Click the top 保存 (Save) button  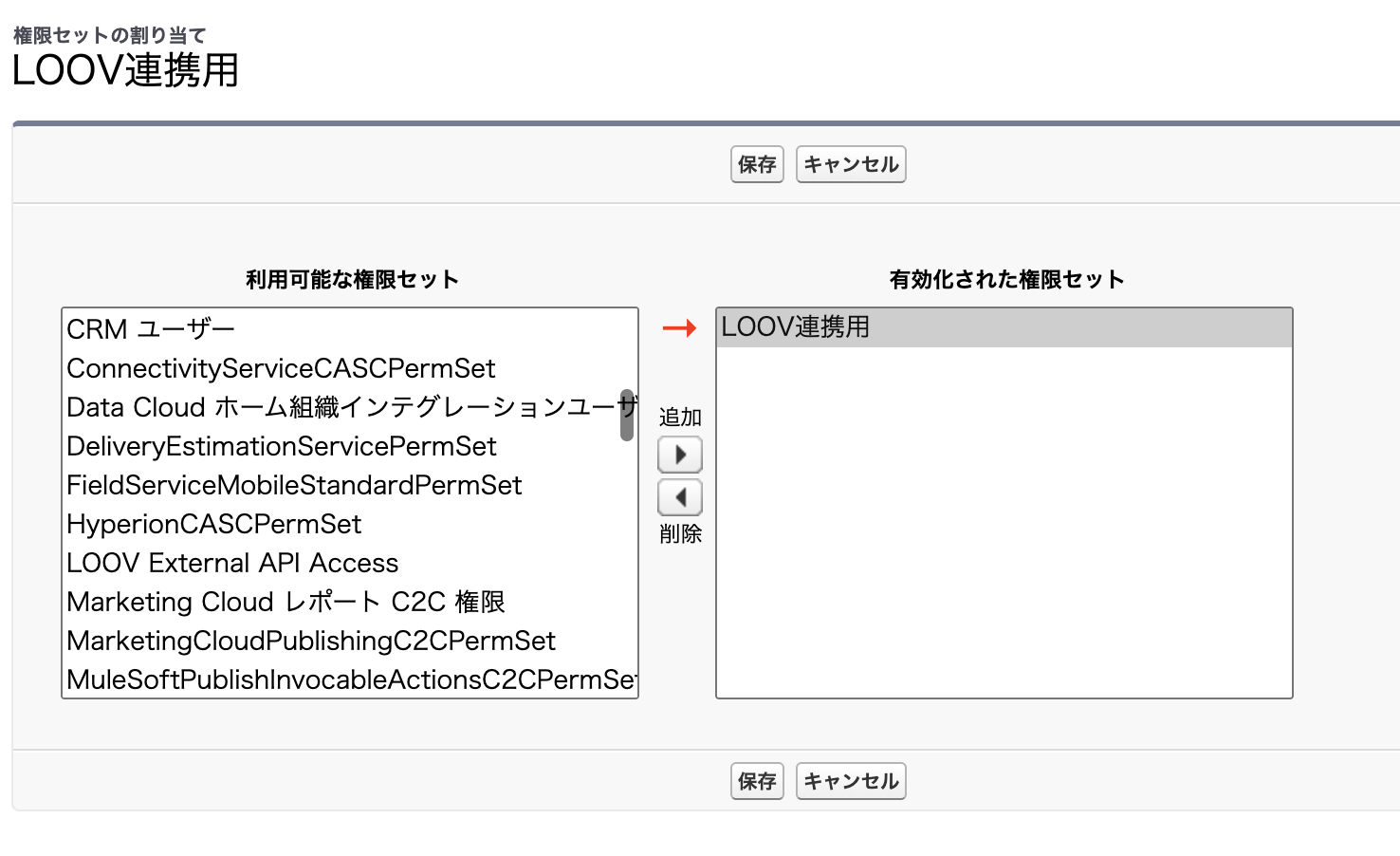click(757, 164)
